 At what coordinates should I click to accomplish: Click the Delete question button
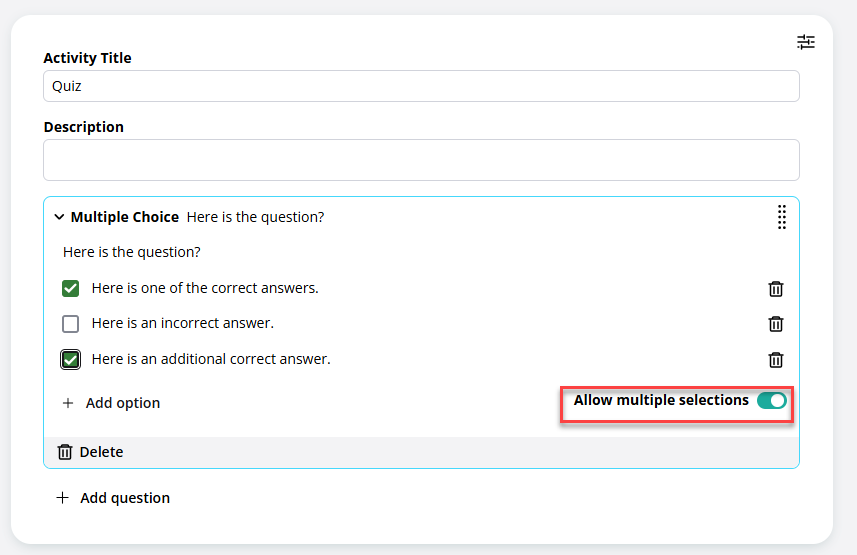point(91,452)
